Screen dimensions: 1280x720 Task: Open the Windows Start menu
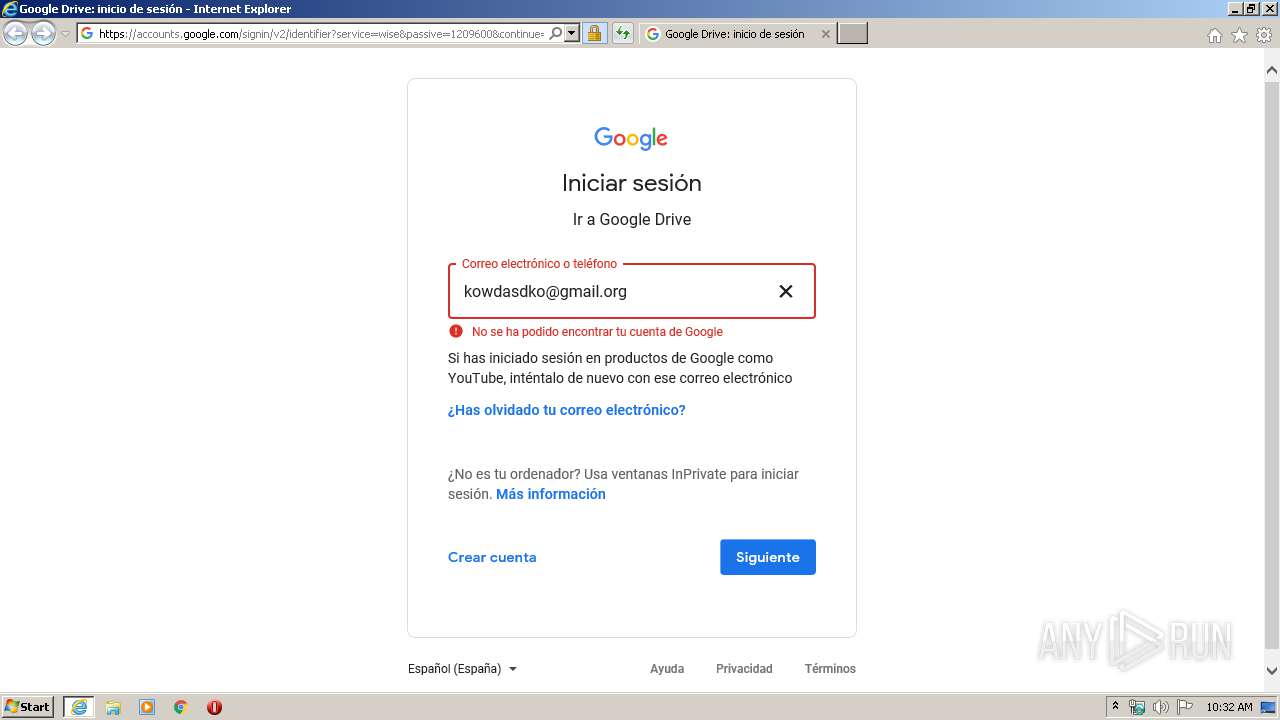coord(28,707)
